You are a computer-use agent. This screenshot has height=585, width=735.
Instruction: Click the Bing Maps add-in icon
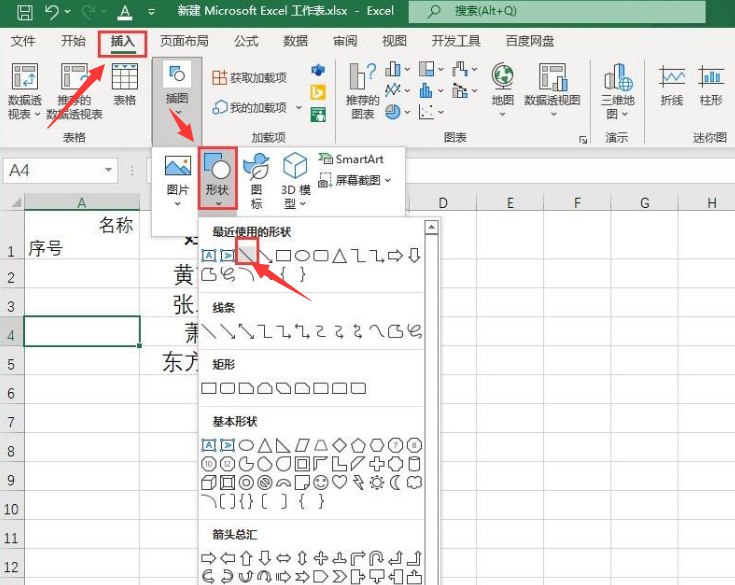click(318, 92)
